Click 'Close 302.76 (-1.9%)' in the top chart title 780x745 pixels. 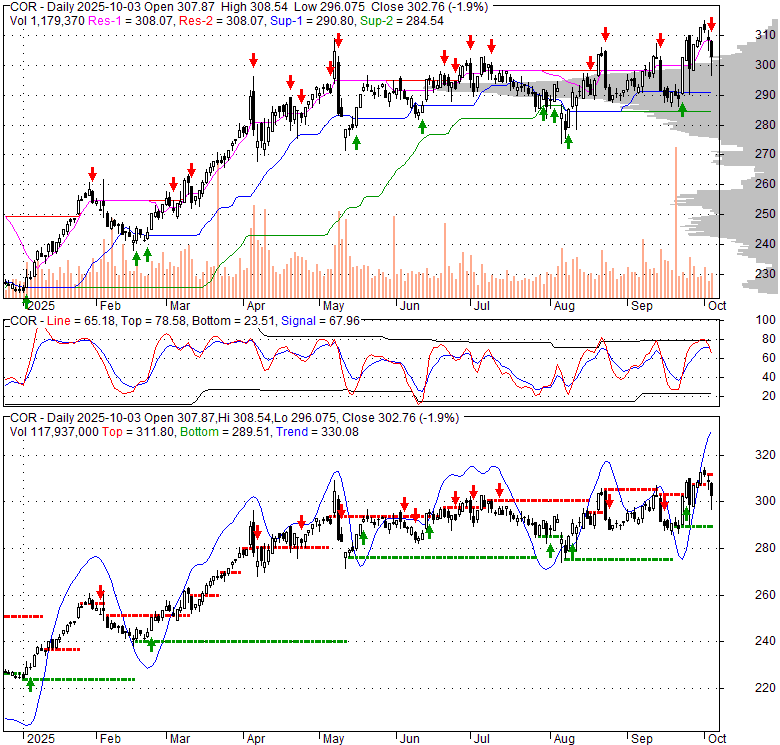(428, 7)
